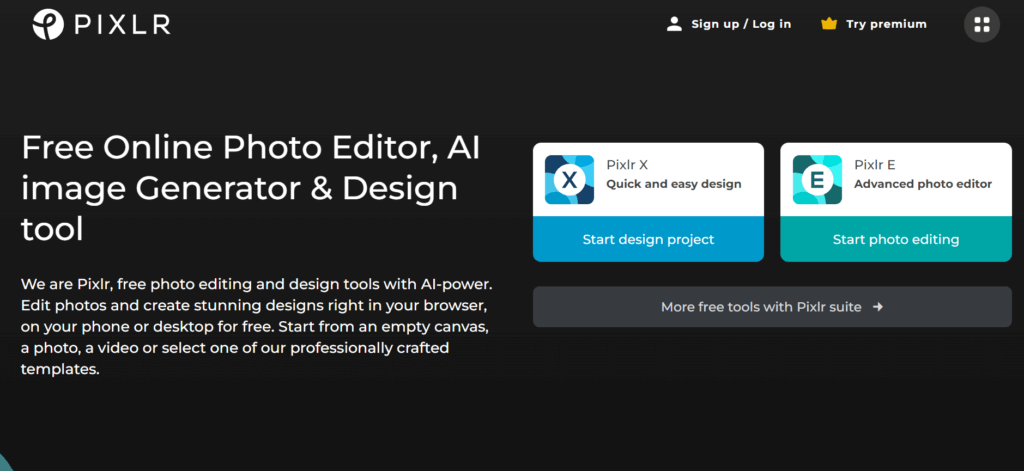Click the 'Quick and easy design' subtitle
This screenshot has height=471, width=1024.
(673, 184)
